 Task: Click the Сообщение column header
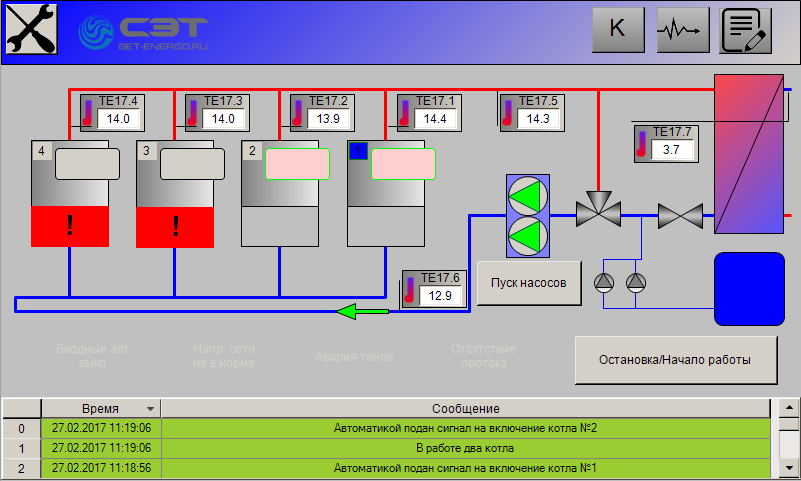coord(466,409)
